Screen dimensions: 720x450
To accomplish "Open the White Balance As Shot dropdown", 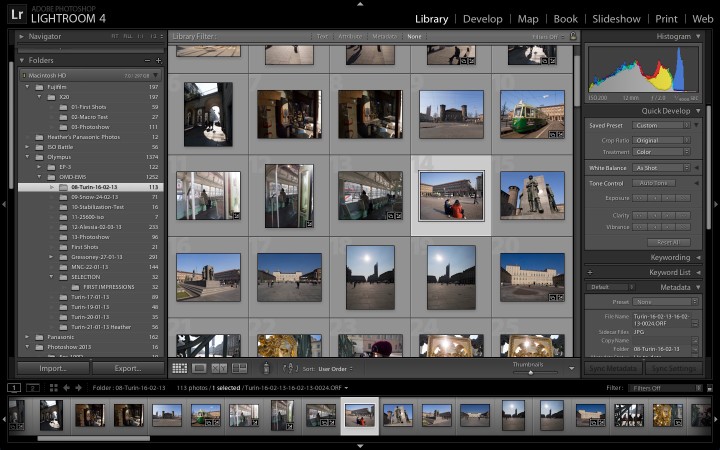I will (x=661, y=168).
